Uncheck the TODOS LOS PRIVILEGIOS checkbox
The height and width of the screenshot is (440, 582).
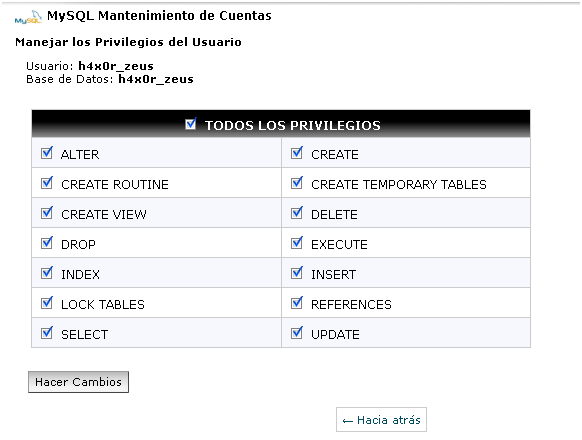[191, 124]
